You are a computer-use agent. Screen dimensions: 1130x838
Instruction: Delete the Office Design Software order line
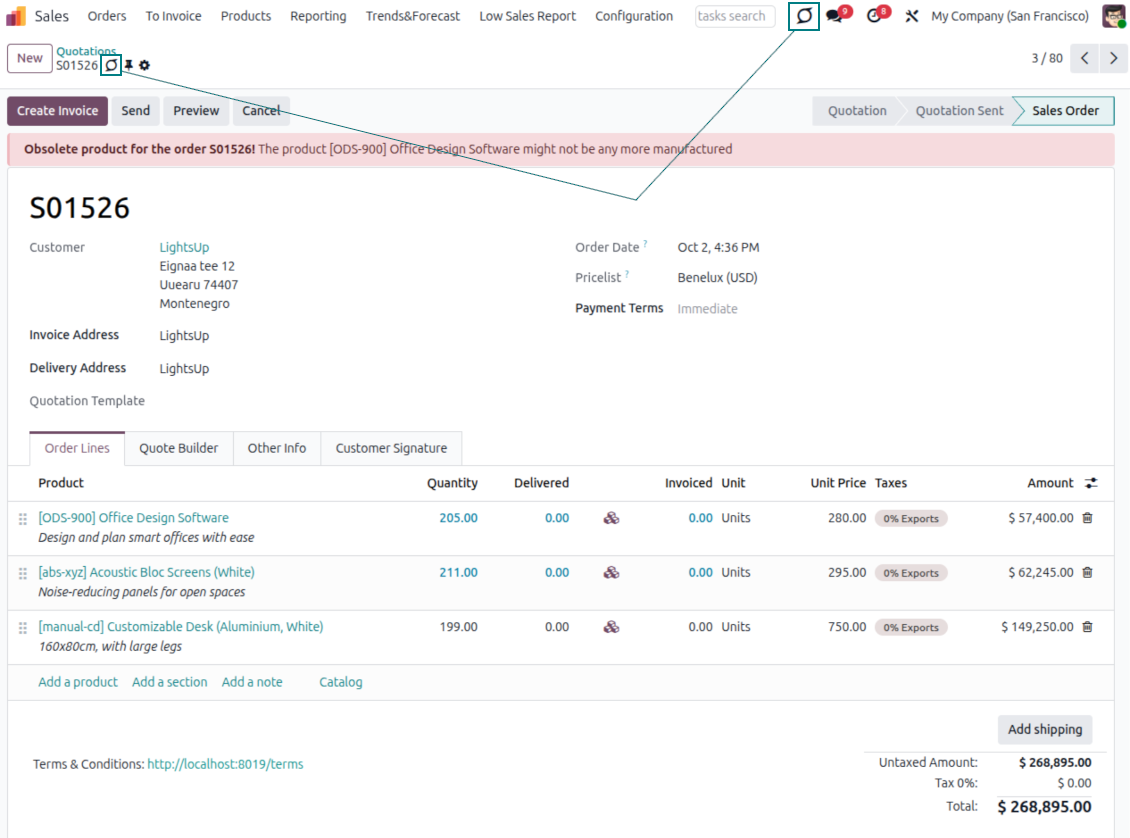(x=1088, y=518)
